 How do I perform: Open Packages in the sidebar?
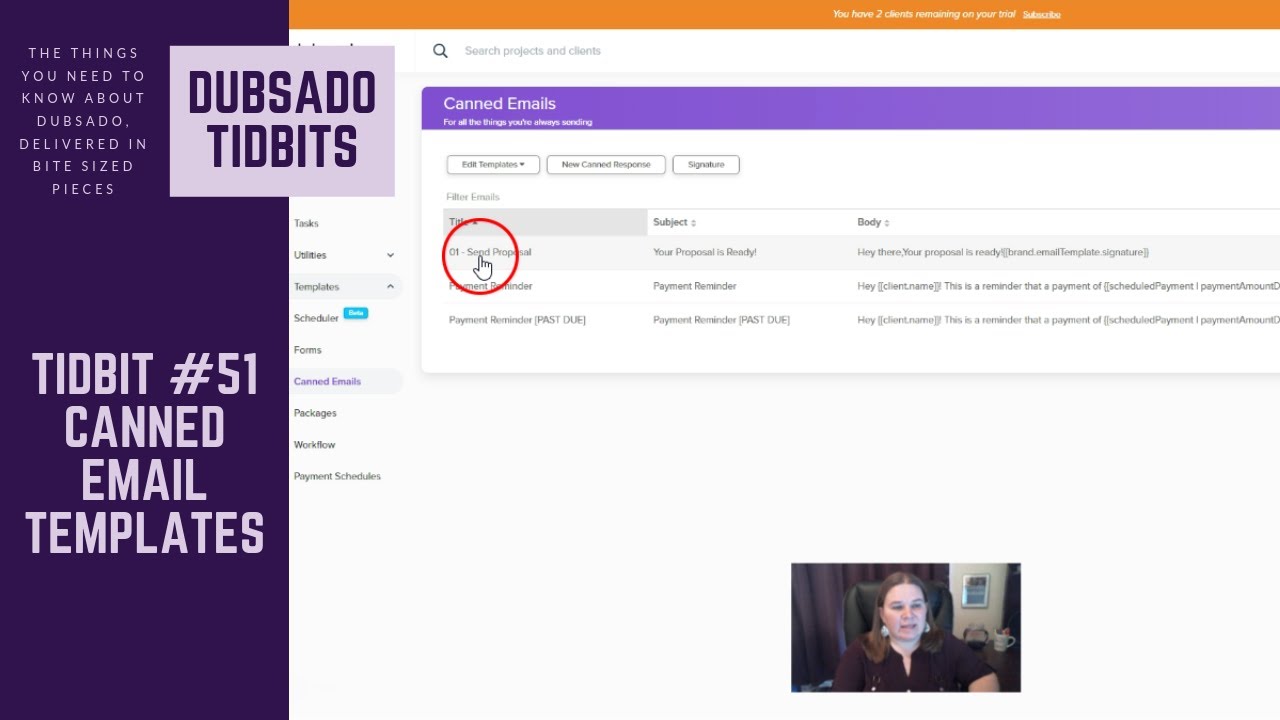tap(315, 413)
